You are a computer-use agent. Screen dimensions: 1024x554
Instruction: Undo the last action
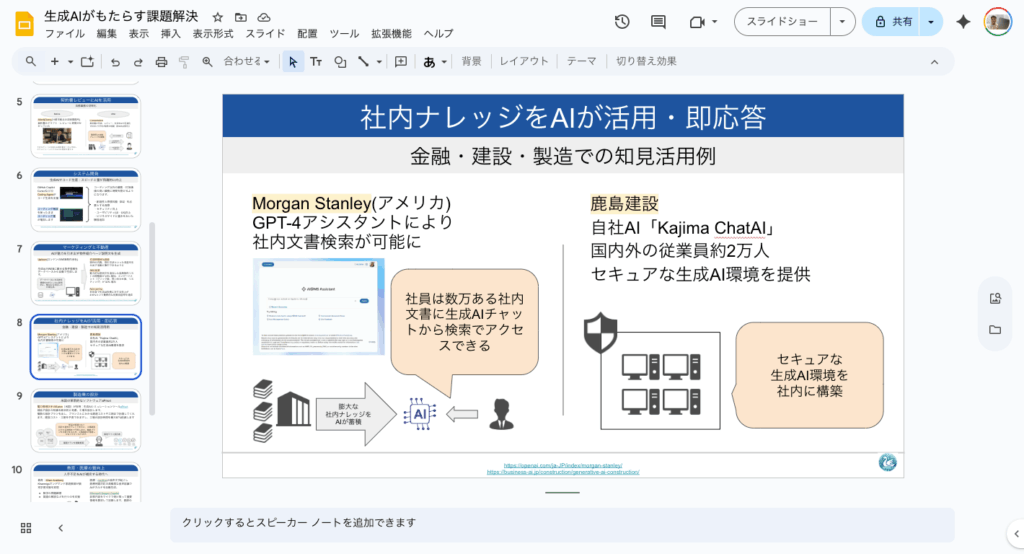click(x=116, y=62)
